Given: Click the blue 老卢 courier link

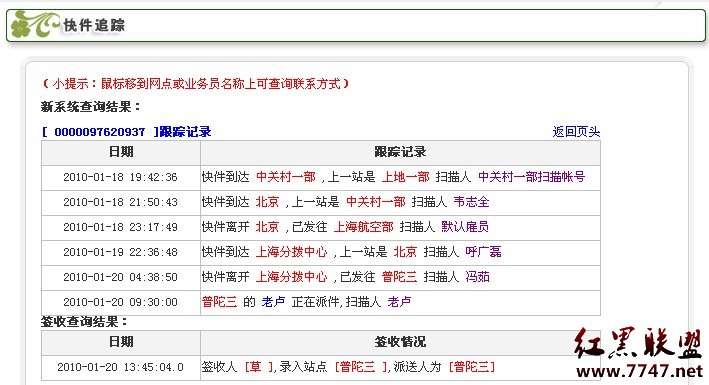Looking at the screenshot, I should click(274, 302).
